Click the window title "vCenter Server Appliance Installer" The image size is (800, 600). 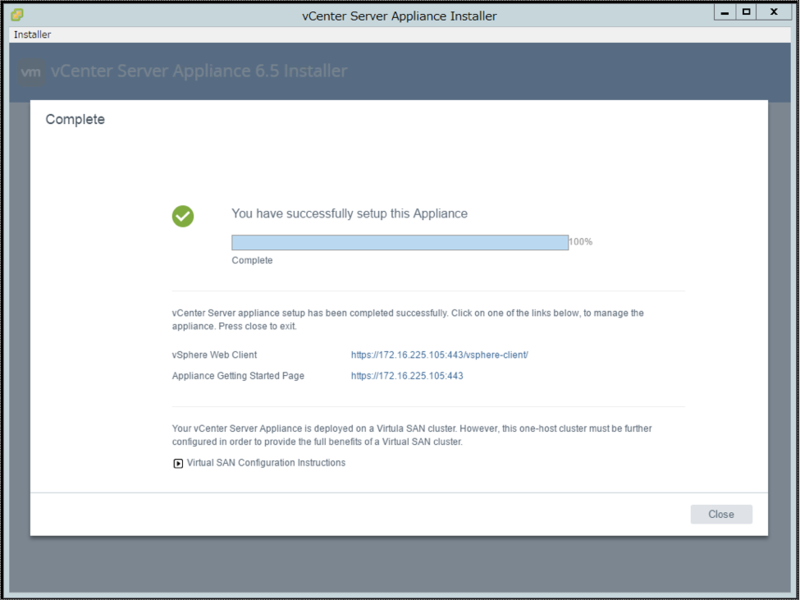399,16
